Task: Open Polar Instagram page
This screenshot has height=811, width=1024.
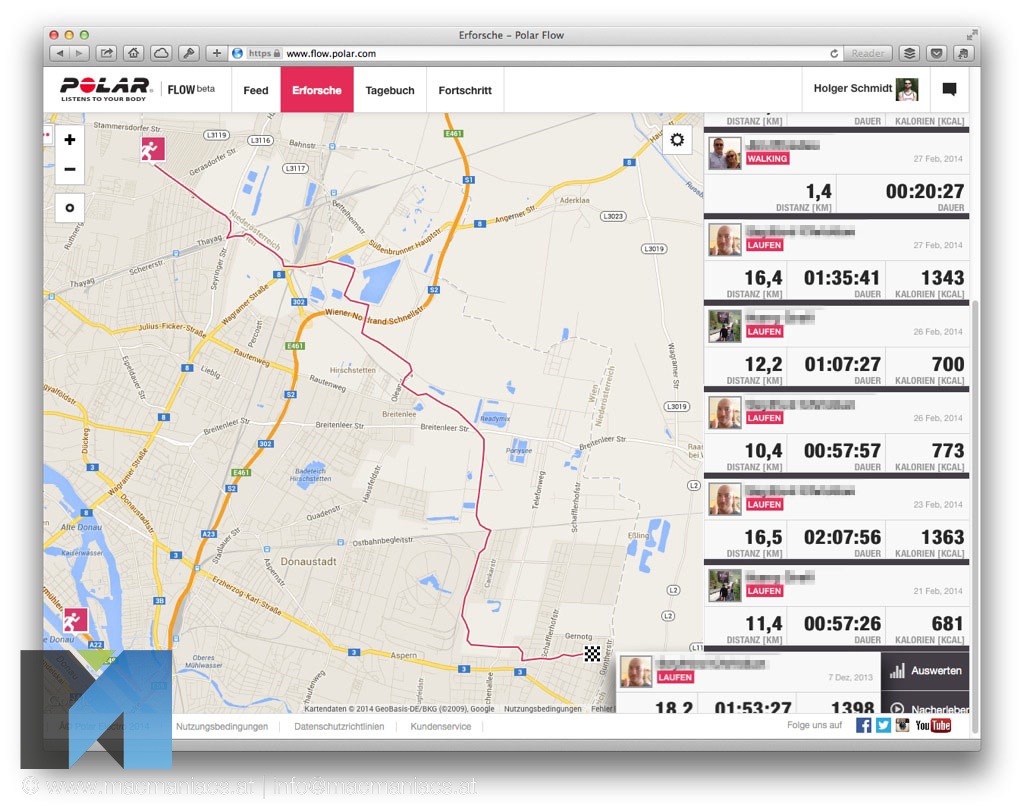Action: [902, 725]
